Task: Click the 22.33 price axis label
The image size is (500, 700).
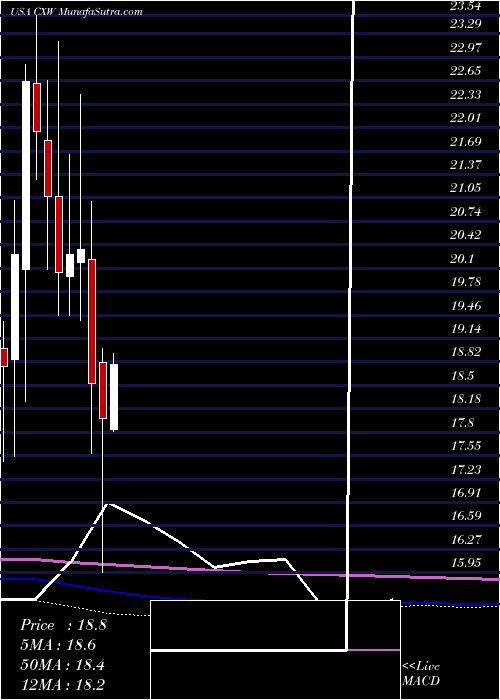Action: [x=465, y=94]
